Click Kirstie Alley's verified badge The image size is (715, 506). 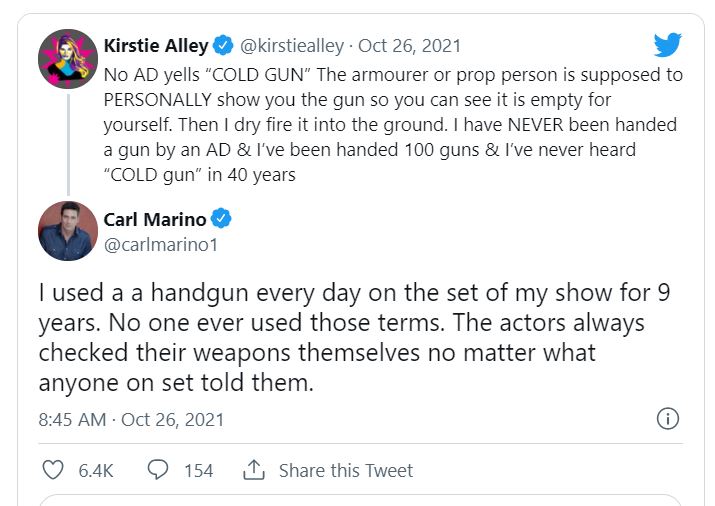(225, 45)
